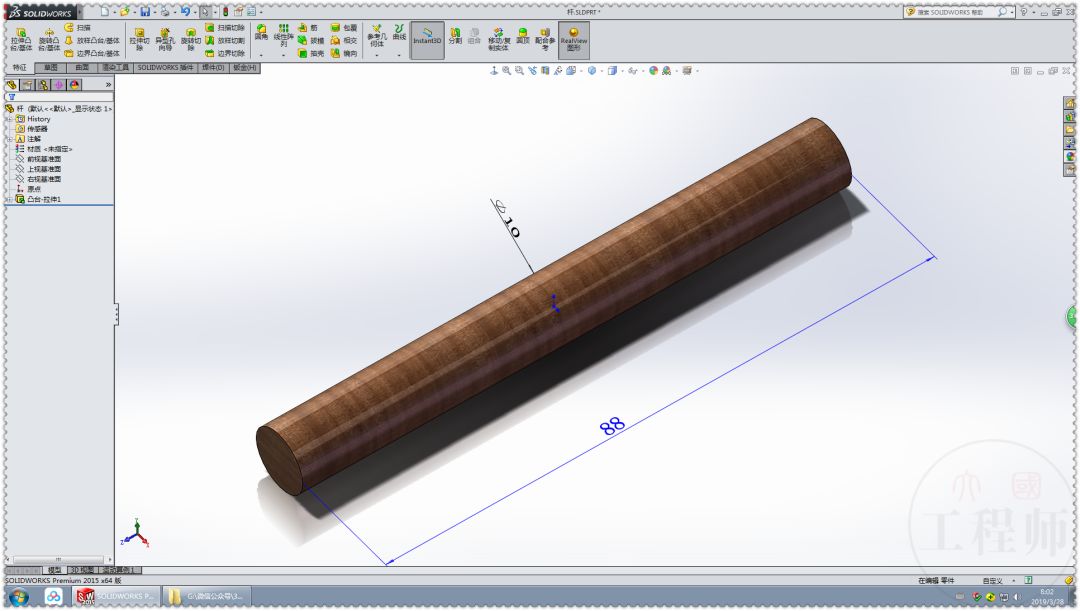Screen dimensions: 1080x611
Task: Open the Linear Pattern (线性阵列) dropdown arrow
Action: coord(284,55)
